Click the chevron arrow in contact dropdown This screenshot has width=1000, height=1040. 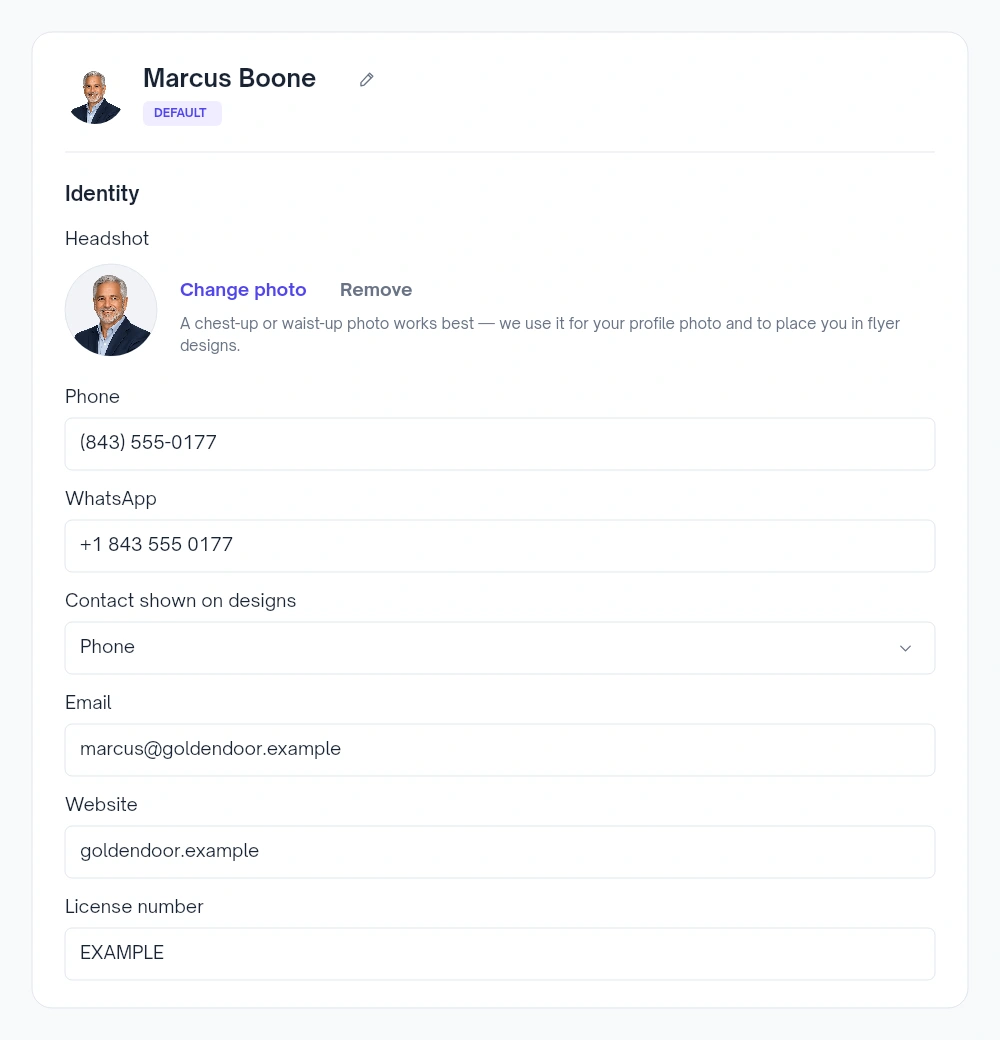(x=905, y=648)
